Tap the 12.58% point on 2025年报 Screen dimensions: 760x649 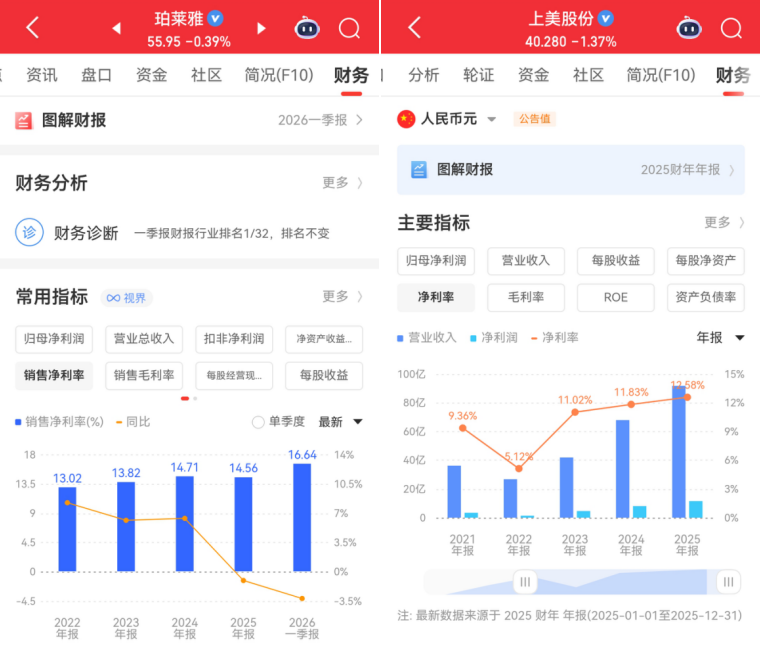tap(687, 397)
